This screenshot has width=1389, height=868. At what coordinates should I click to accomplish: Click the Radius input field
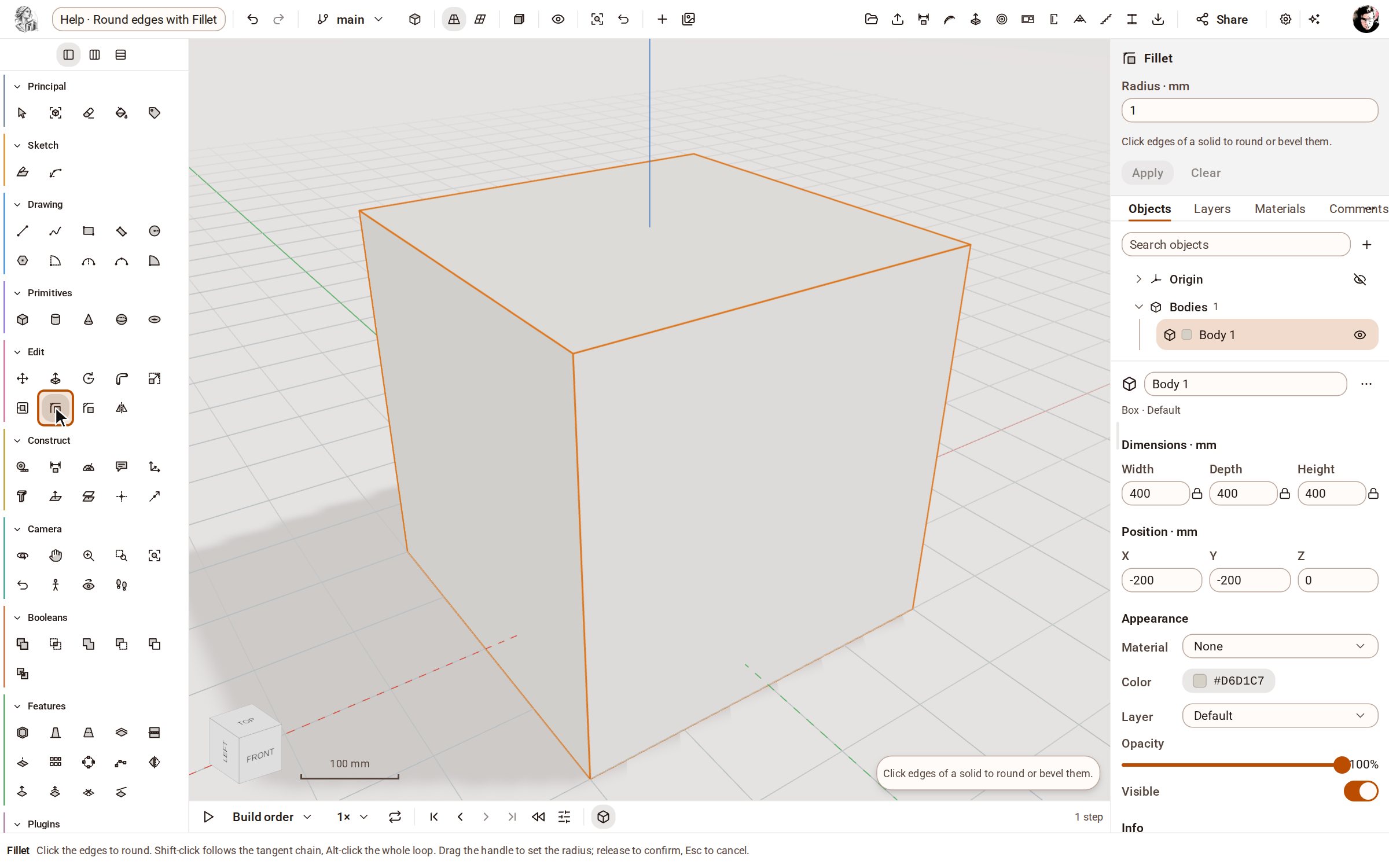(x=1250, y=110)
